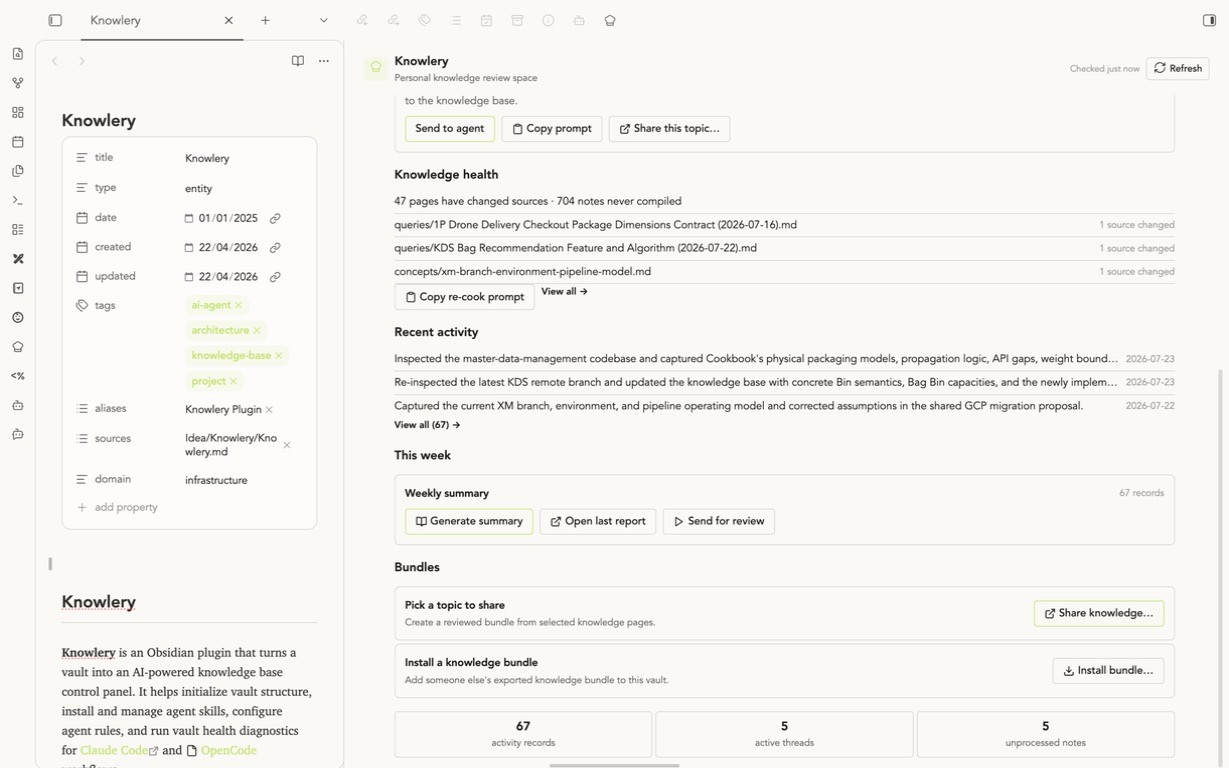
Task: Click the robot chat bubble ribbon icon
Action: (18, 434)
